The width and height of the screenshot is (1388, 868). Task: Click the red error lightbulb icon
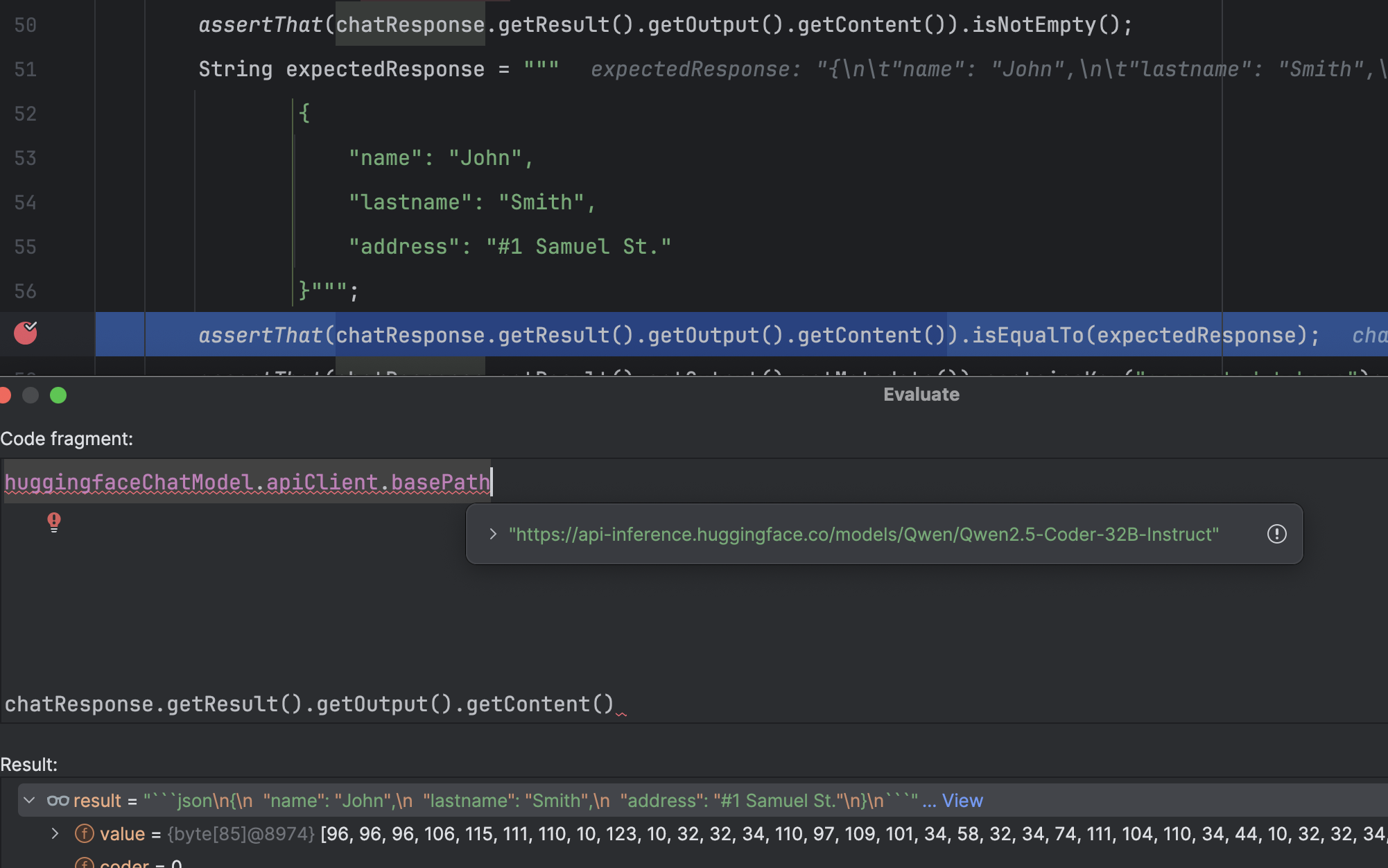tap(54, 521)
